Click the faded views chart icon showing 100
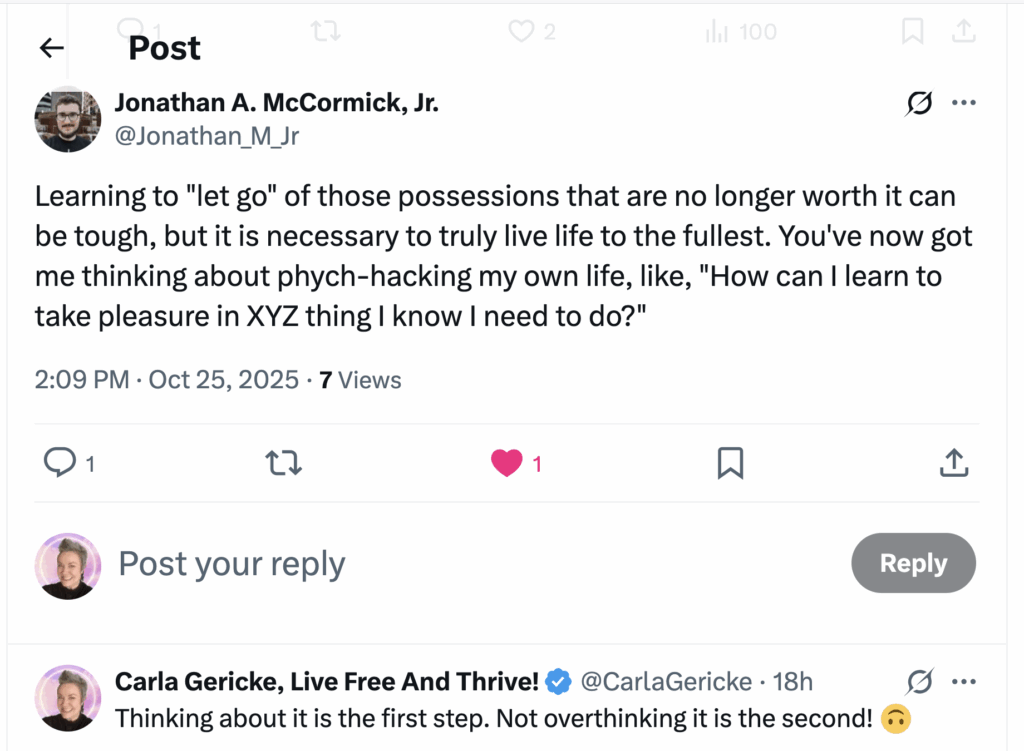Screen dimensions: 1024x751 tap(717, 32)
